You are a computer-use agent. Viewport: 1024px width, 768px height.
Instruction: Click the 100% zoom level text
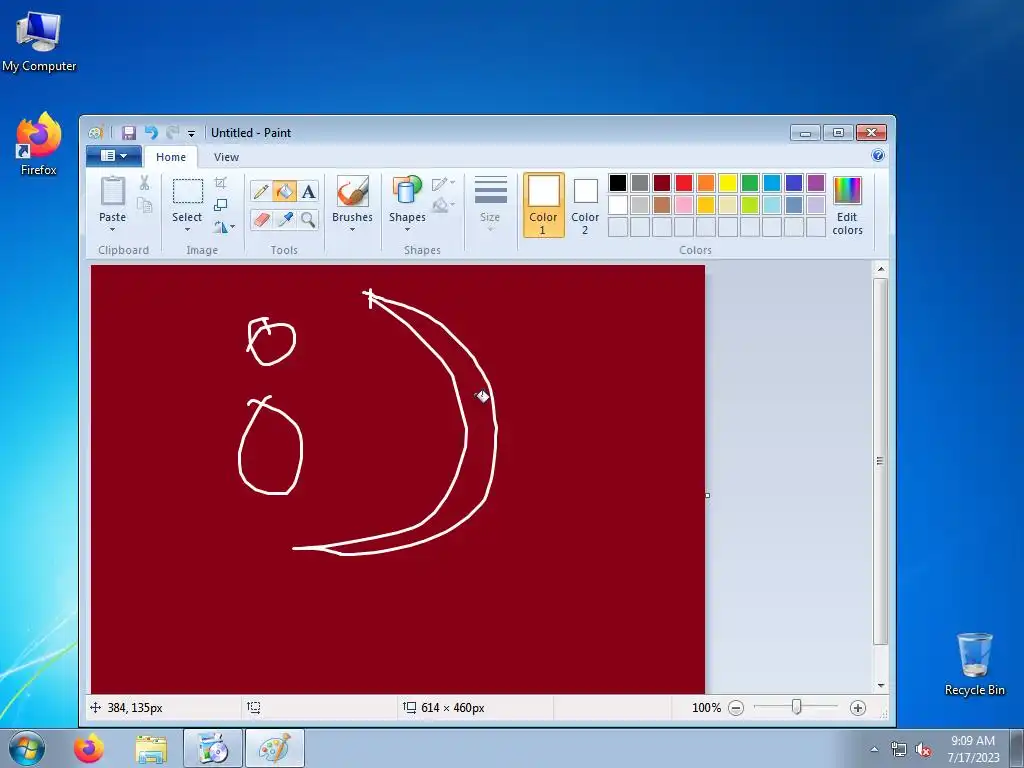pos(706,708)
